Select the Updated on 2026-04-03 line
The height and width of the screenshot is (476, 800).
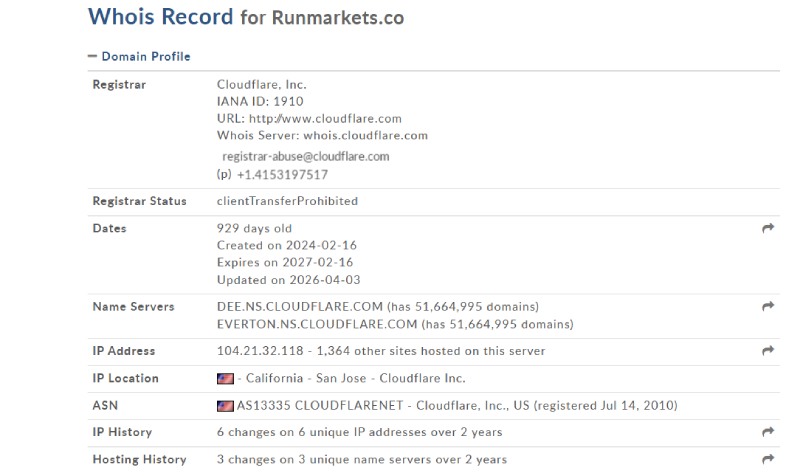point(288,280)
